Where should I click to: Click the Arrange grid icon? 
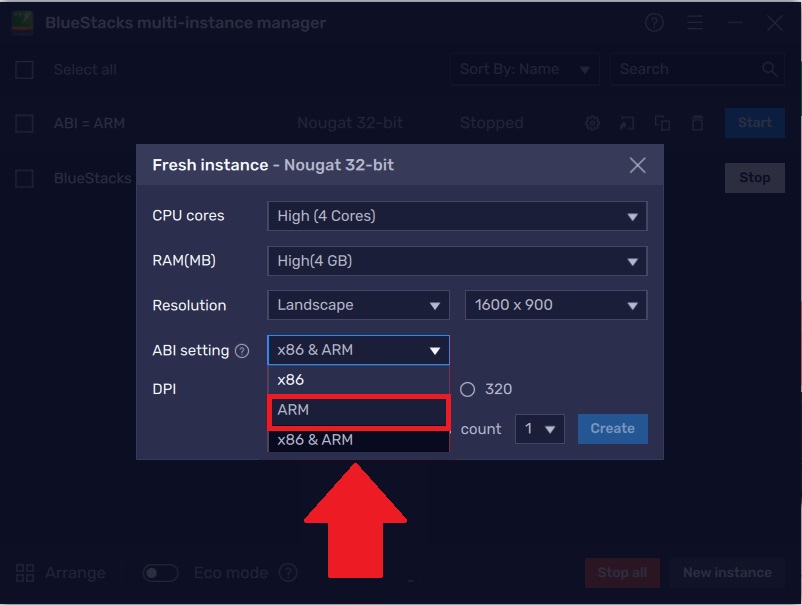(x=25, y=573)
